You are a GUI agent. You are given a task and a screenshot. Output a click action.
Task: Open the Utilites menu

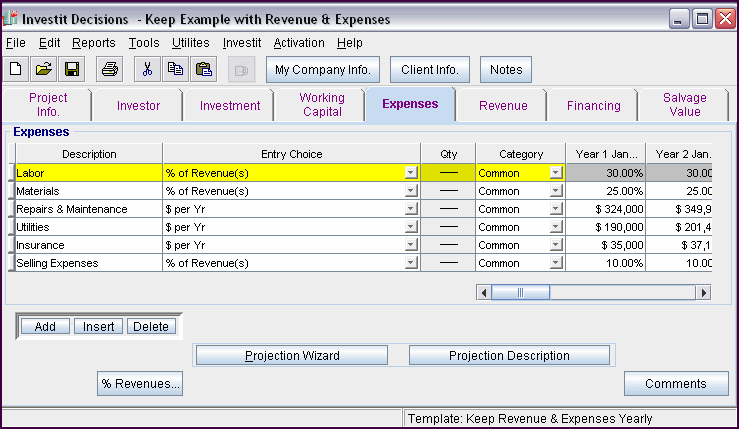coord(190,43)
